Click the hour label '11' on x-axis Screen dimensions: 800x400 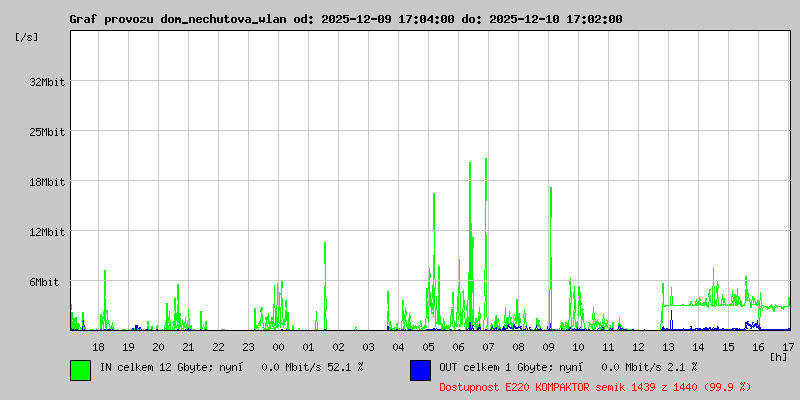(x=608, y=347)
